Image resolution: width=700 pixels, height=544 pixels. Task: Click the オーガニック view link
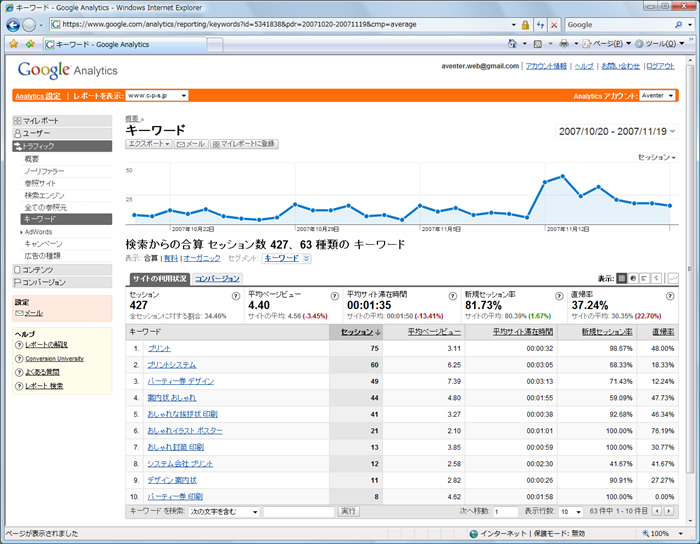pyautogui.click(x=202, y=258)
